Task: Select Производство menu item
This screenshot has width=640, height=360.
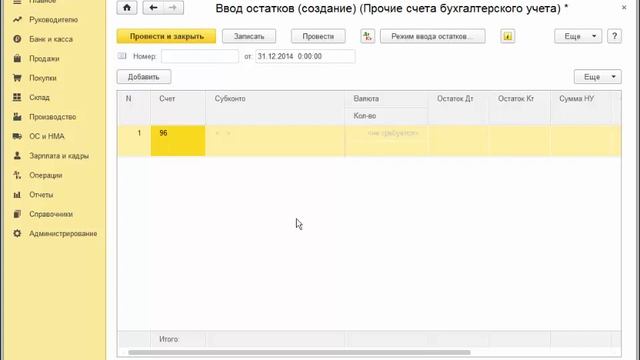Action: [x=53, y=117]
